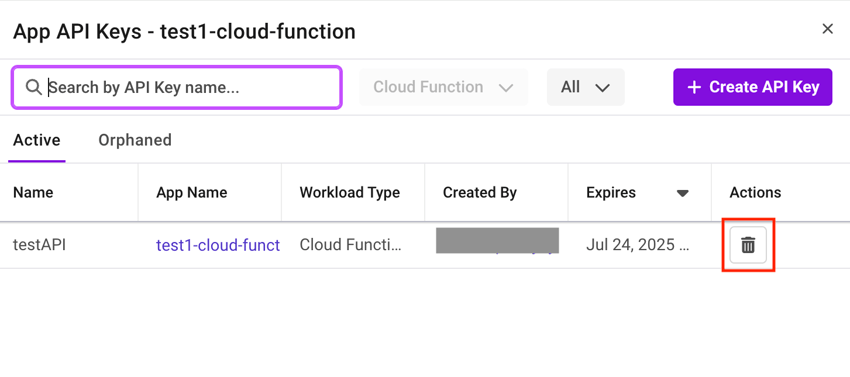Switch to the Orphaned tab
Viewport: 850px width, 377px height.
pyautogui.click(x=135, y=140)
